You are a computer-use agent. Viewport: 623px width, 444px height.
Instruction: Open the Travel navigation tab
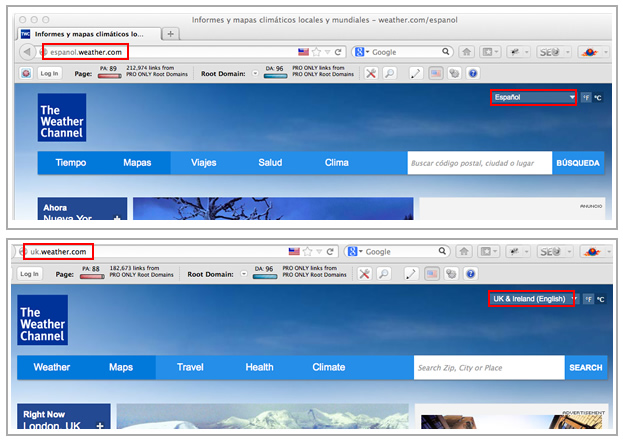tap(190, 367)
